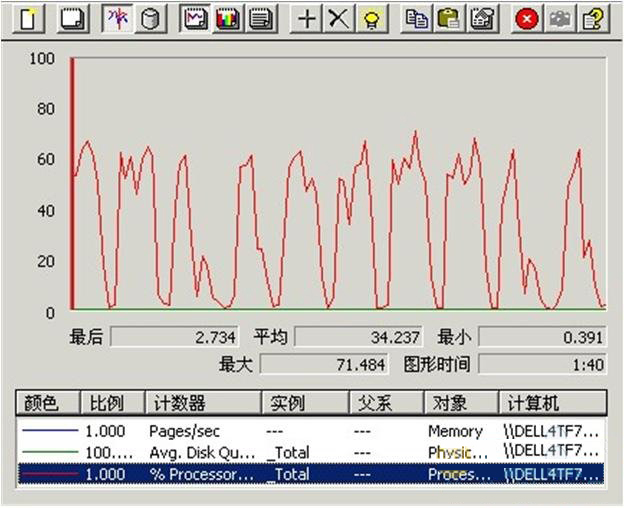This screenshot has width=624, height=508.
Task: Click the 实例 column header
Action: [x=305, y=403]
